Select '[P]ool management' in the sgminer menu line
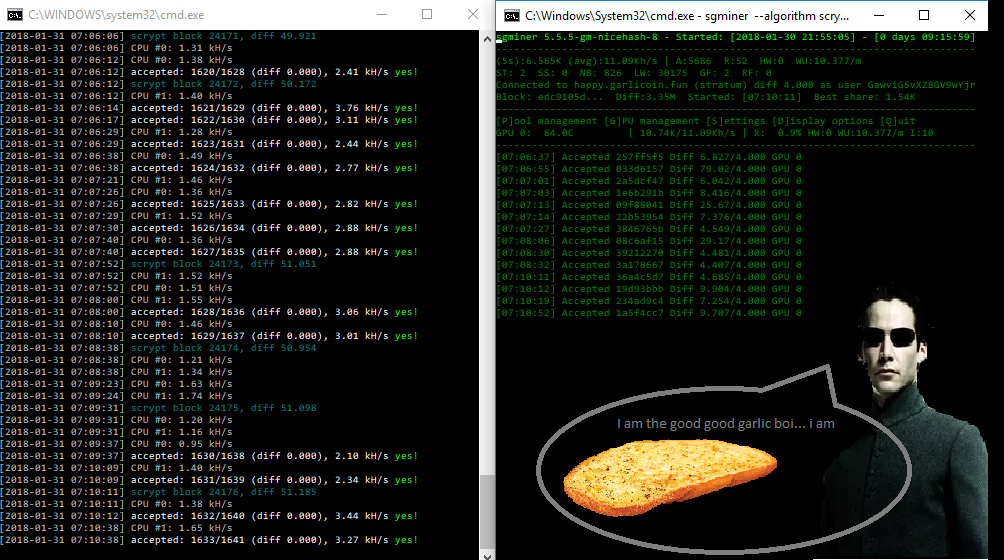The height and width of the screenshot is (560, 1004). coord(547,121)
